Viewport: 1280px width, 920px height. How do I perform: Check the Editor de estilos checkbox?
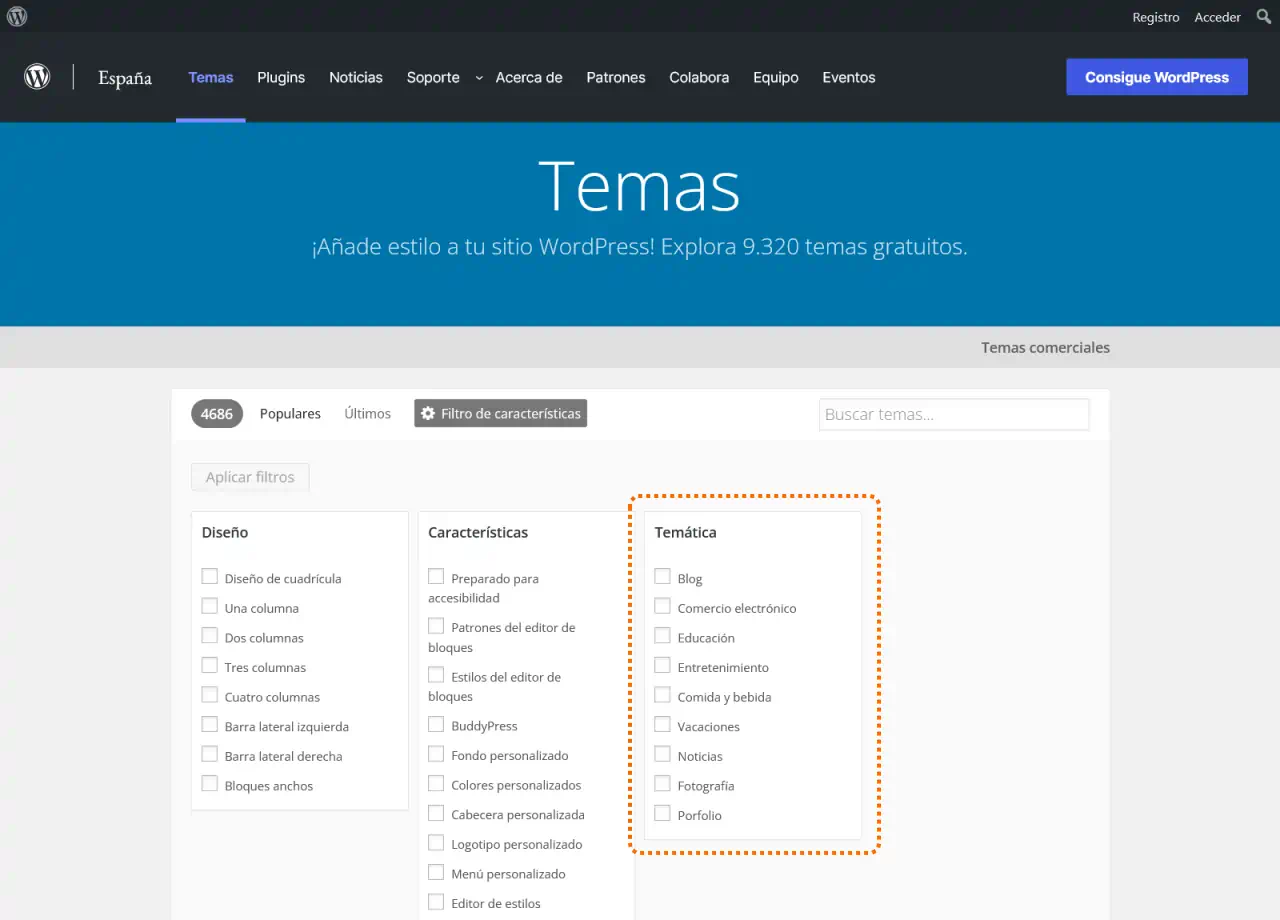coord(436,901)
